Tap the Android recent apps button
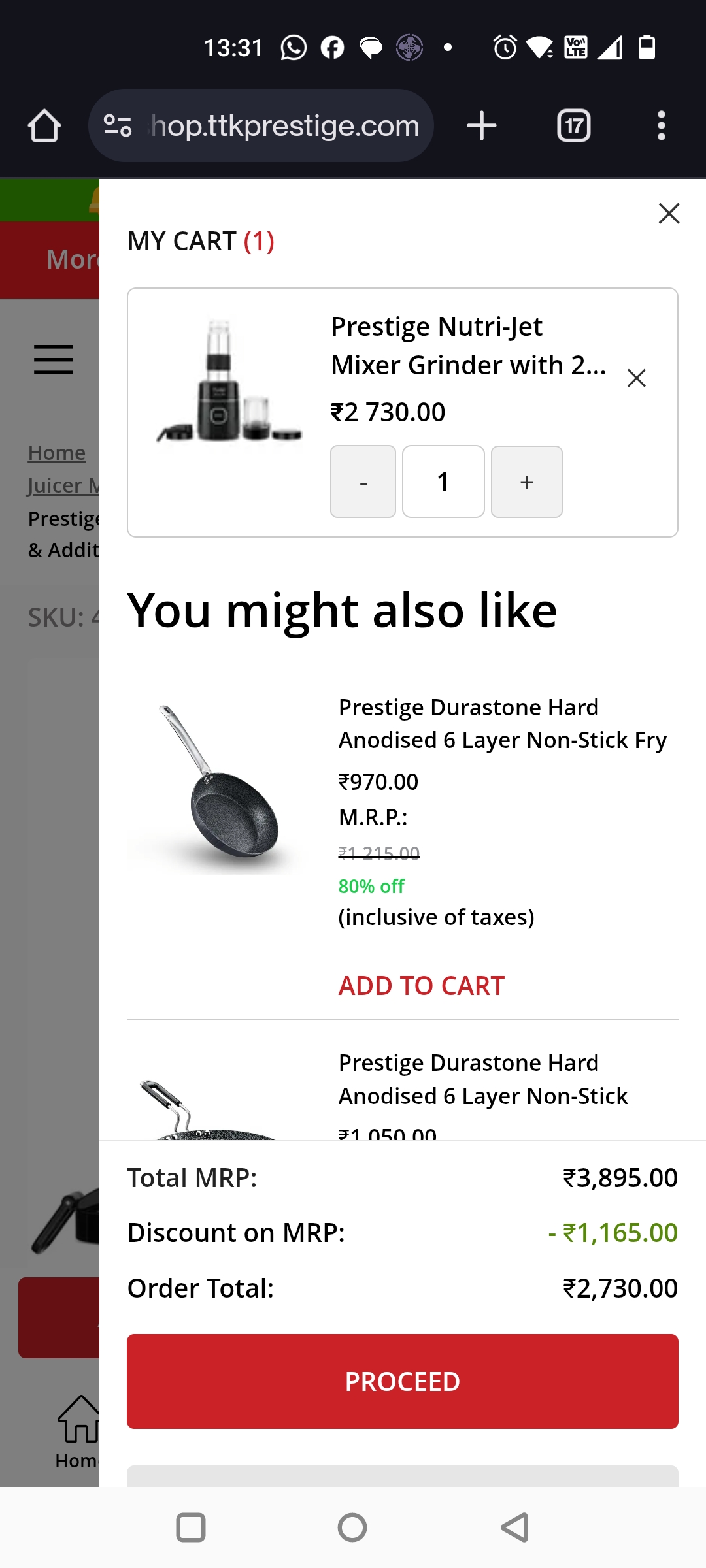 click(191, 1527)
